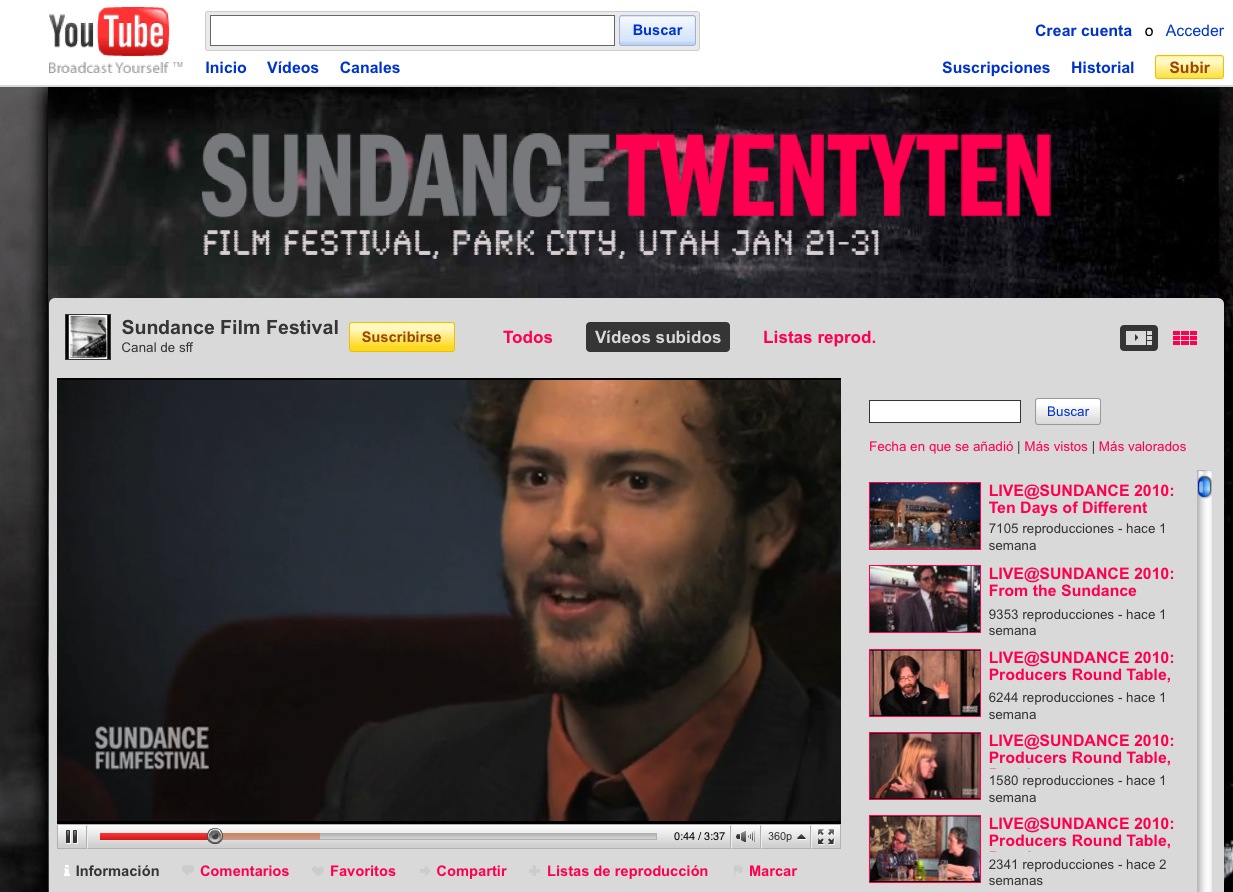
Task: Open title of video with 6244 reproducciones
Action: [x=1082, y=666]
